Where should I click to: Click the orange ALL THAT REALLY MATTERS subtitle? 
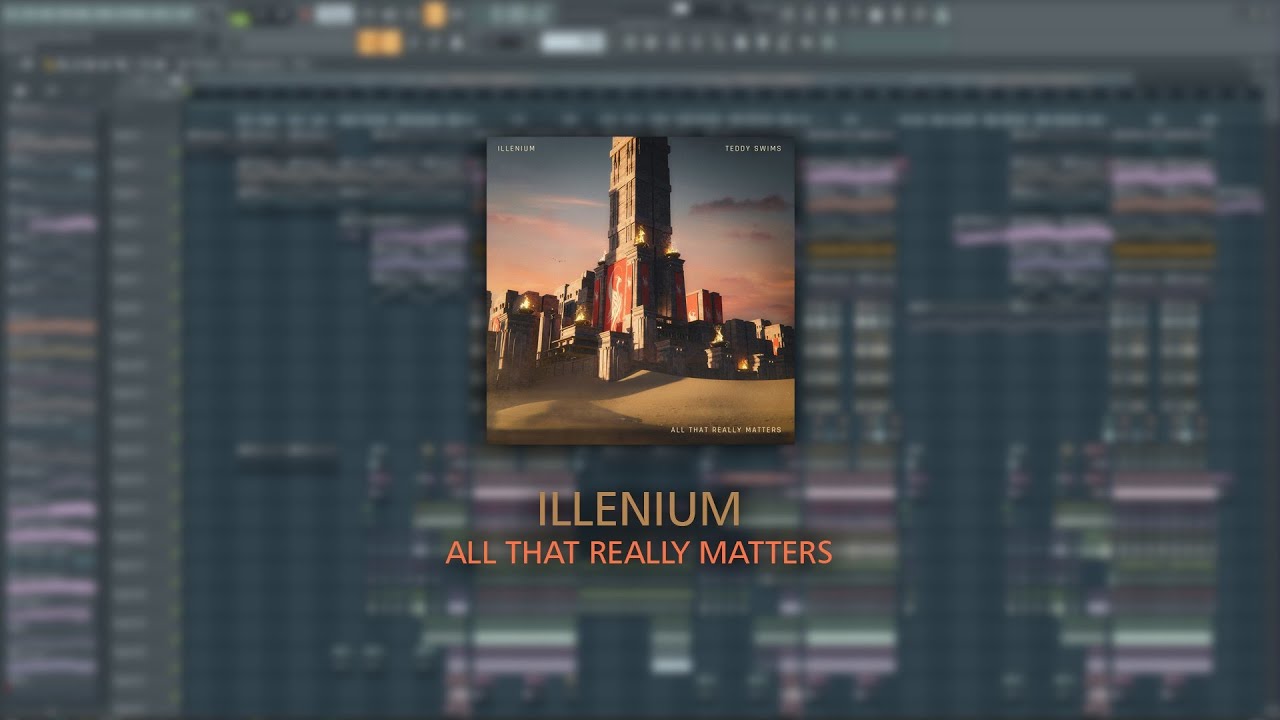(x=639, y=552)
